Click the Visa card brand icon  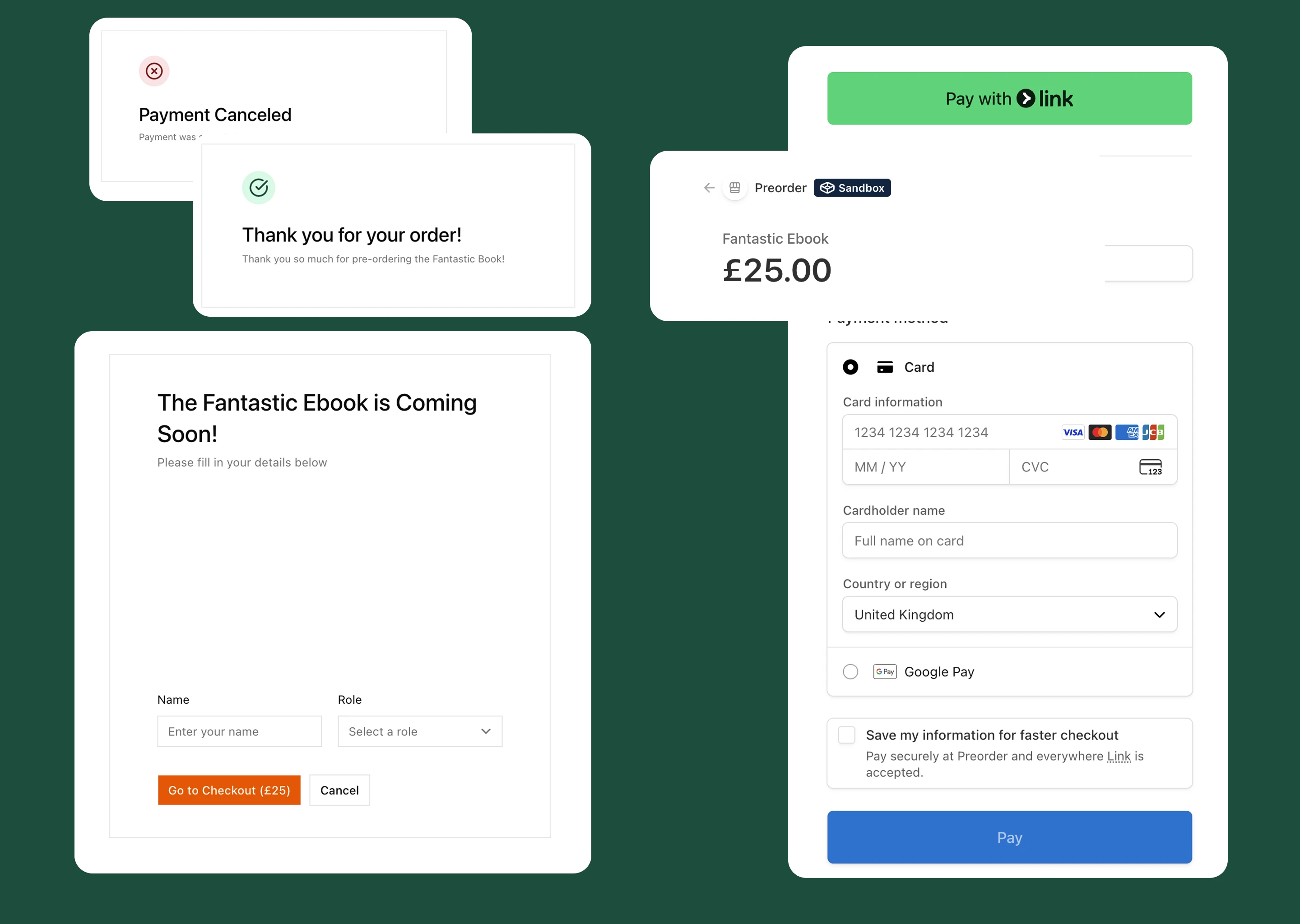pos(1073,432)
